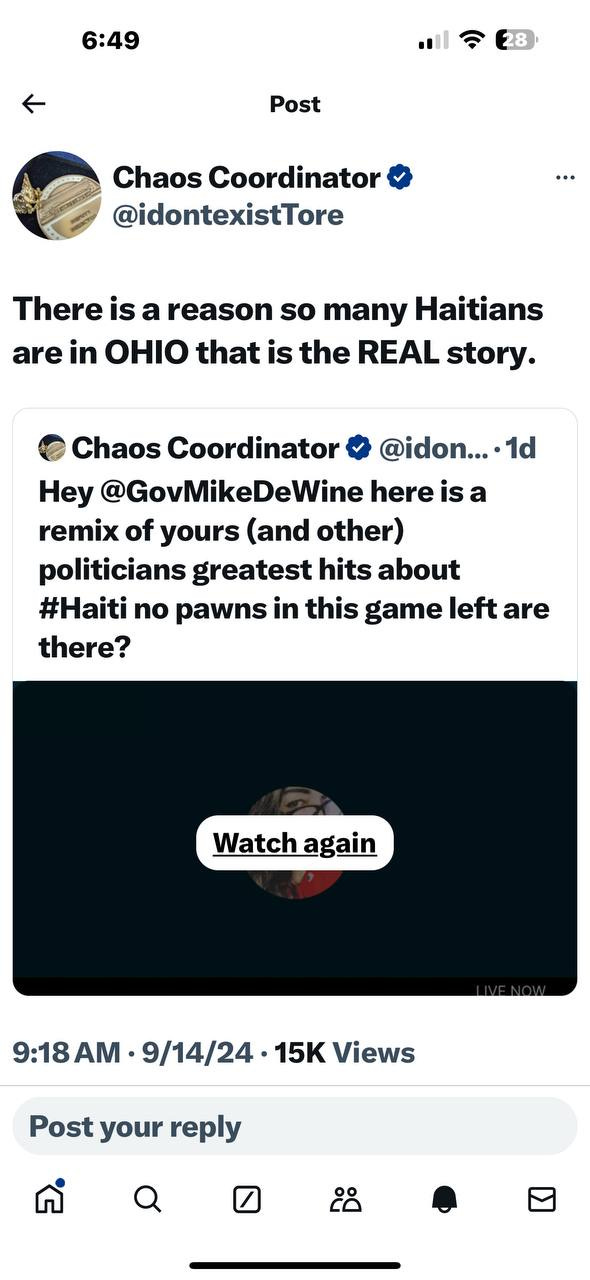Tap the verified badge in quoted post
Viewport: 590px width, 1280px height.
[359, 449]
